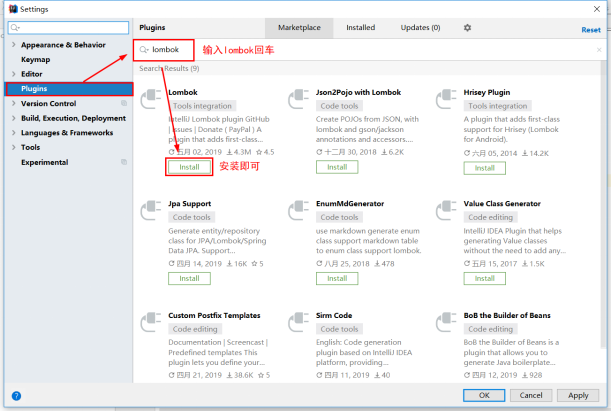Open the Jpa Support plugin icon
Image resolution: width=612 pixels, height=411 pixels.
pyautogui.click(x=151, y=210)
